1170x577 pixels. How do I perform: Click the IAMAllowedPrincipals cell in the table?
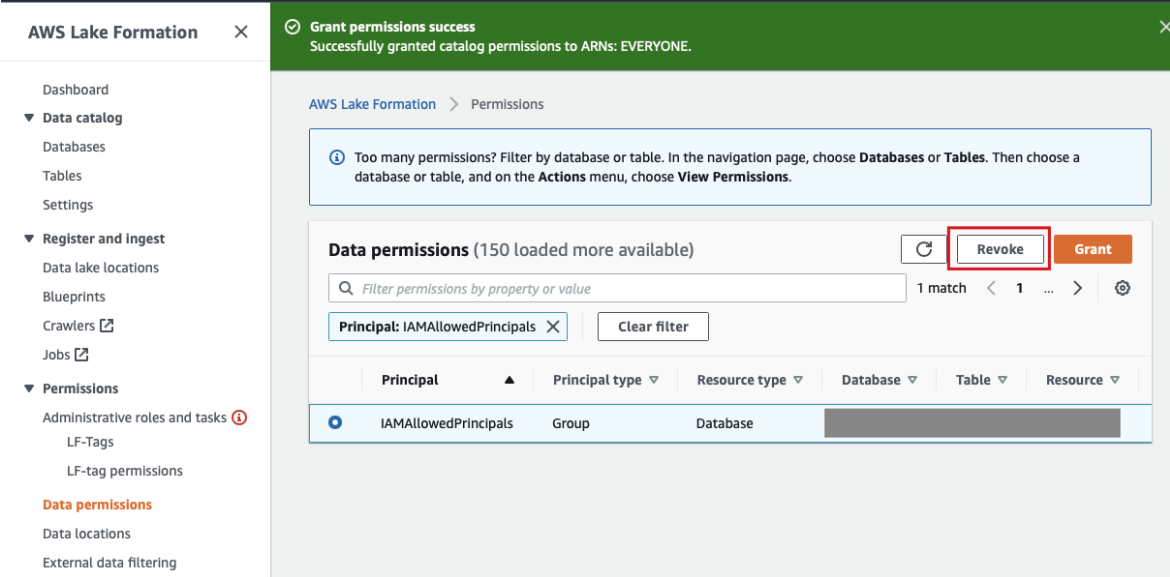(447, 423)
